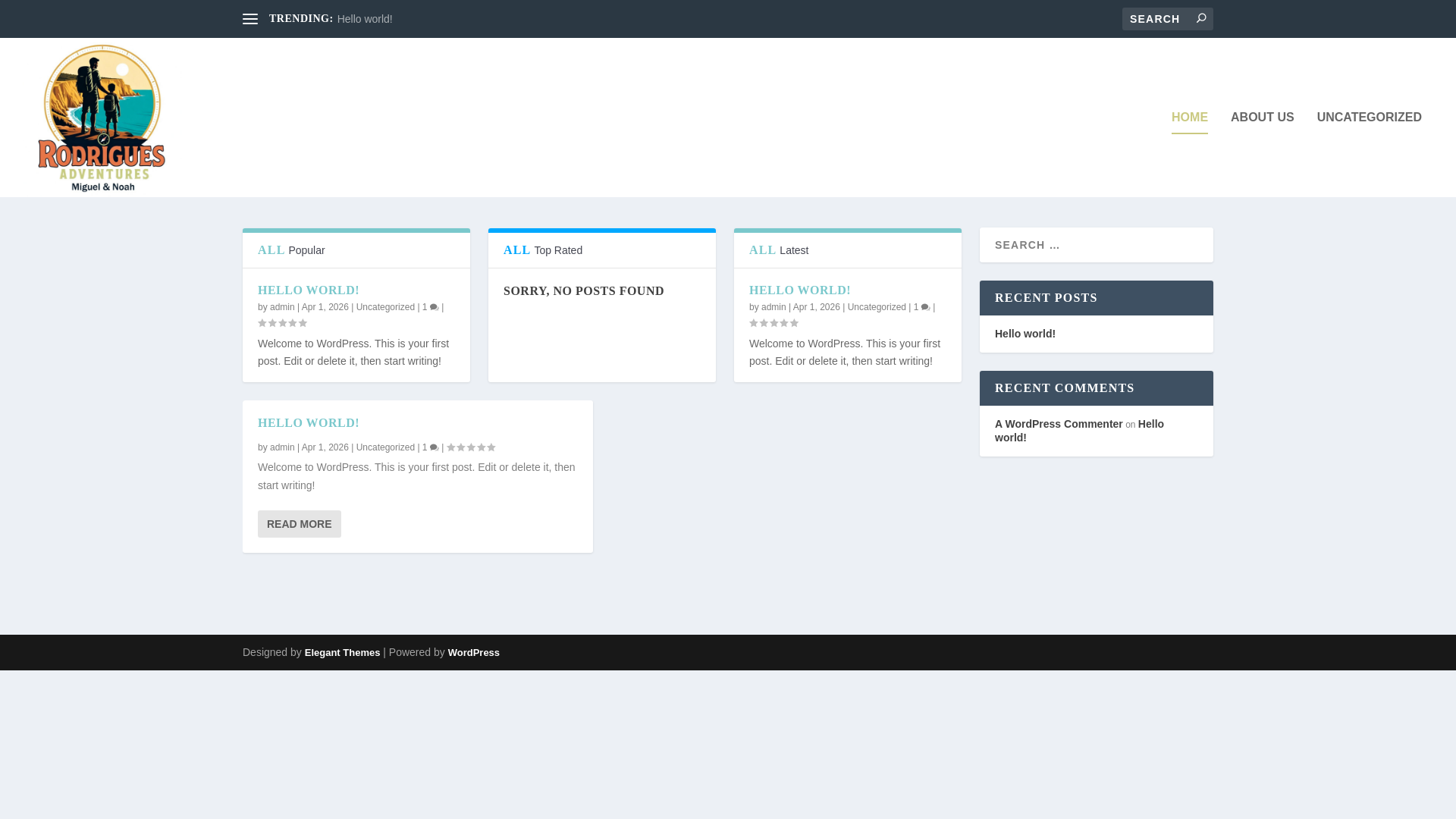Screen dimensions: 1456x819
Task: Open the About Us menu item
Action: coord(1262,118)
